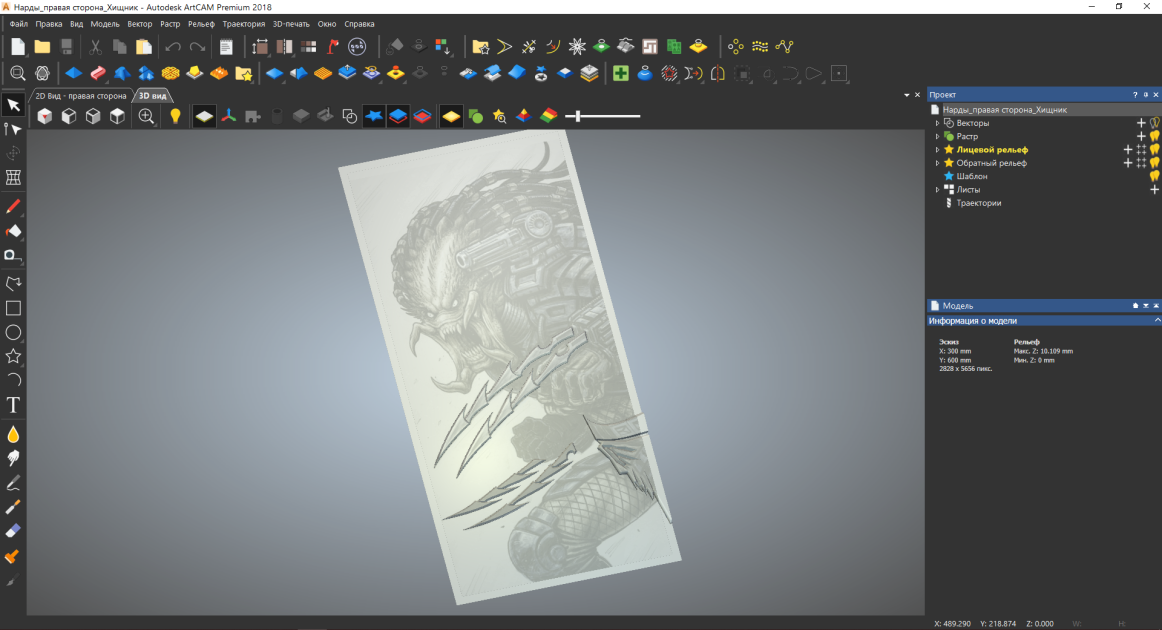
Task: Select the node editing tool
Action: point(13,129)
